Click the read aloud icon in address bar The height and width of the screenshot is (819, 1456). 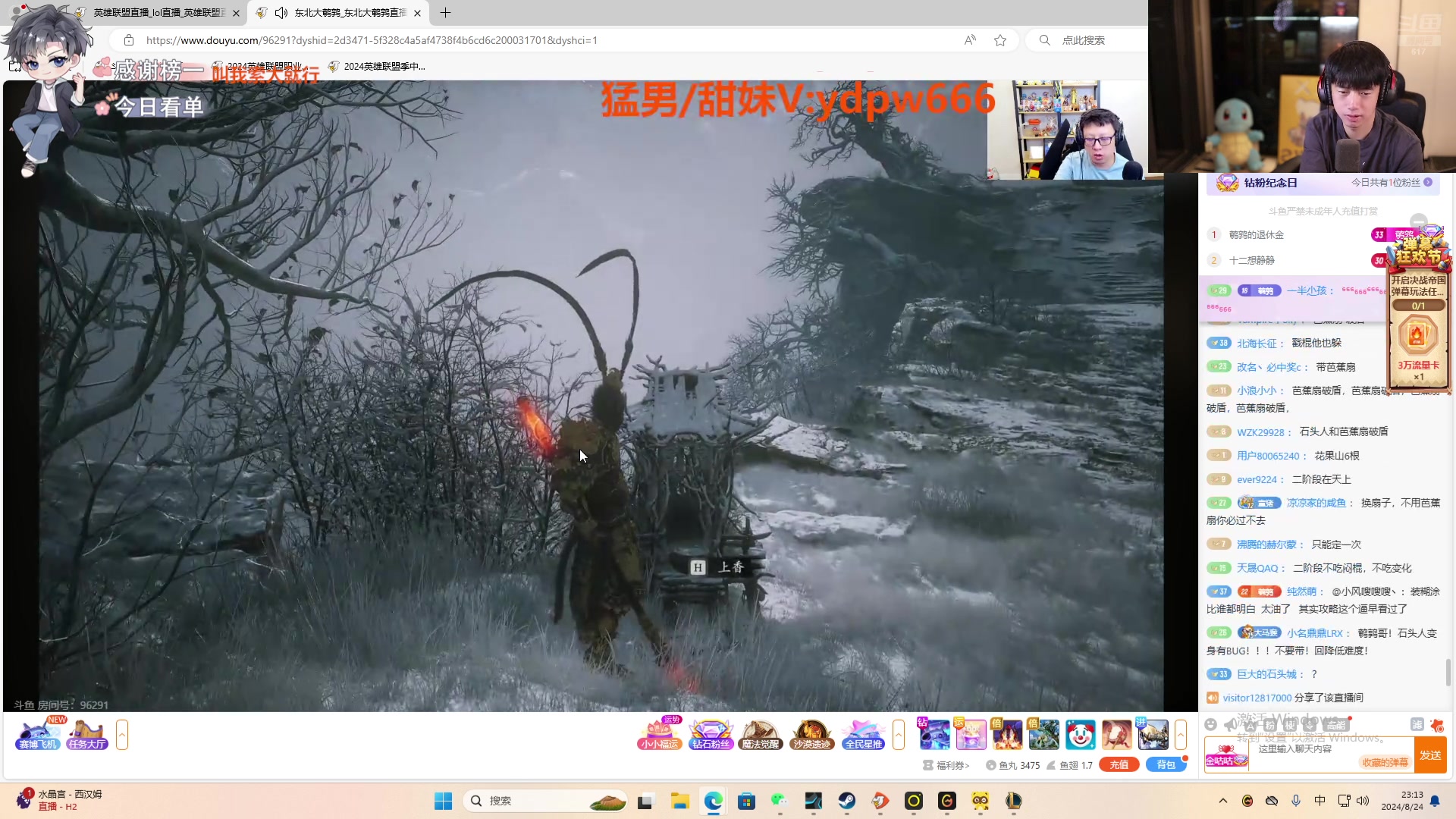pos(970,40)
